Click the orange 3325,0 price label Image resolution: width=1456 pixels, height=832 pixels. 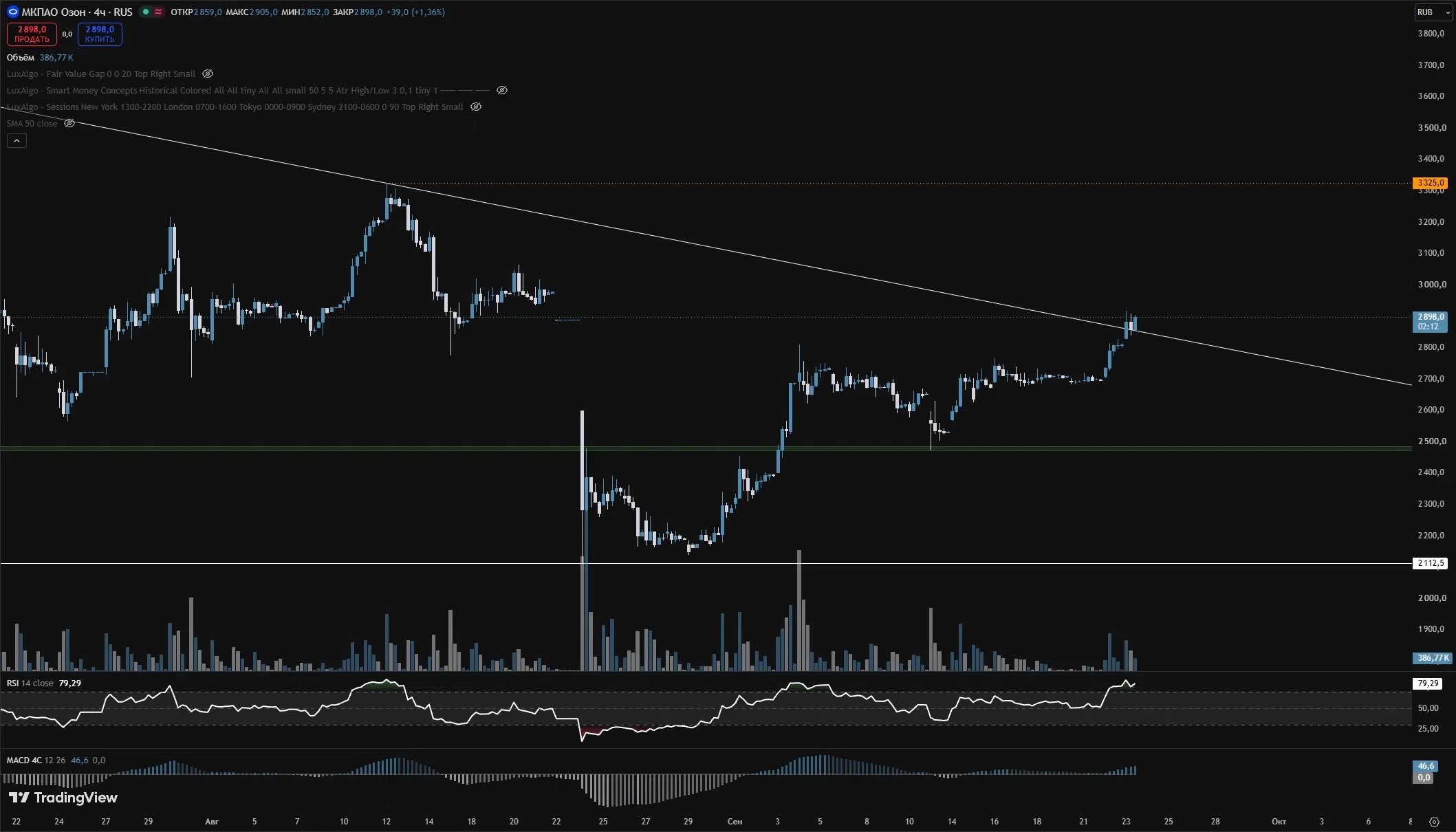pyautogui.click(x=1431, y=183)
